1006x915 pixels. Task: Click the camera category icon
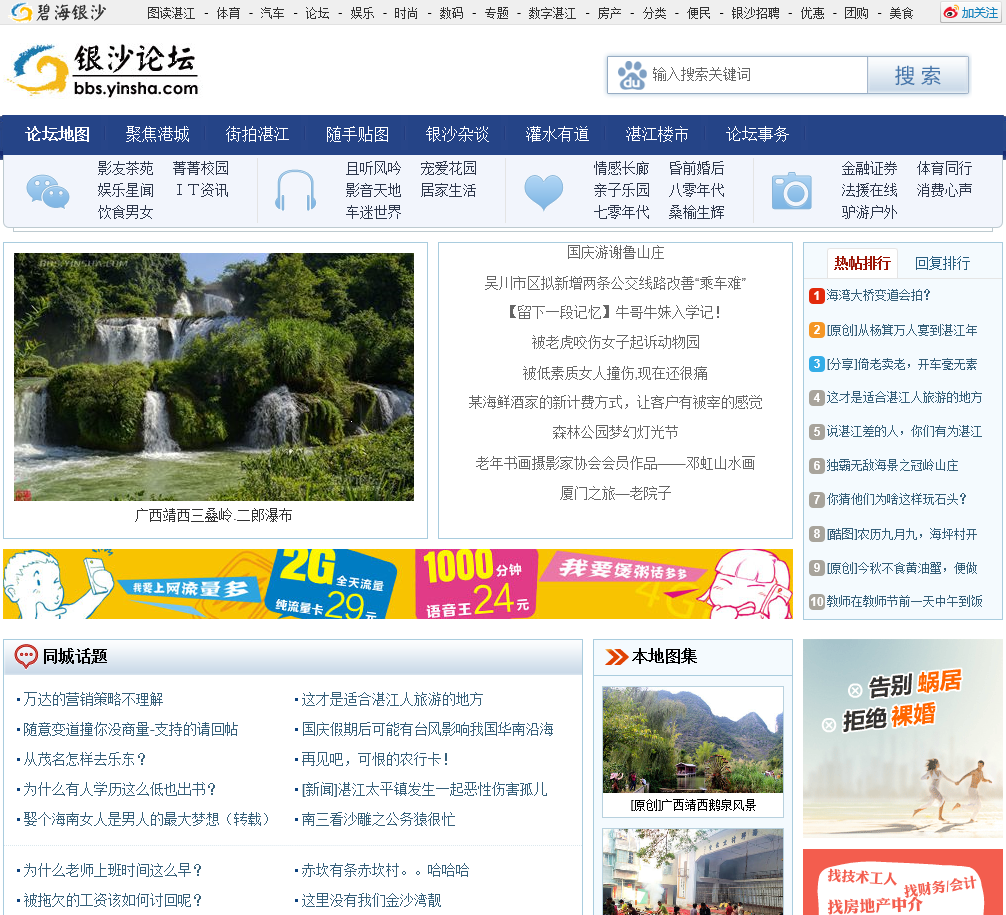pos(792,191)
